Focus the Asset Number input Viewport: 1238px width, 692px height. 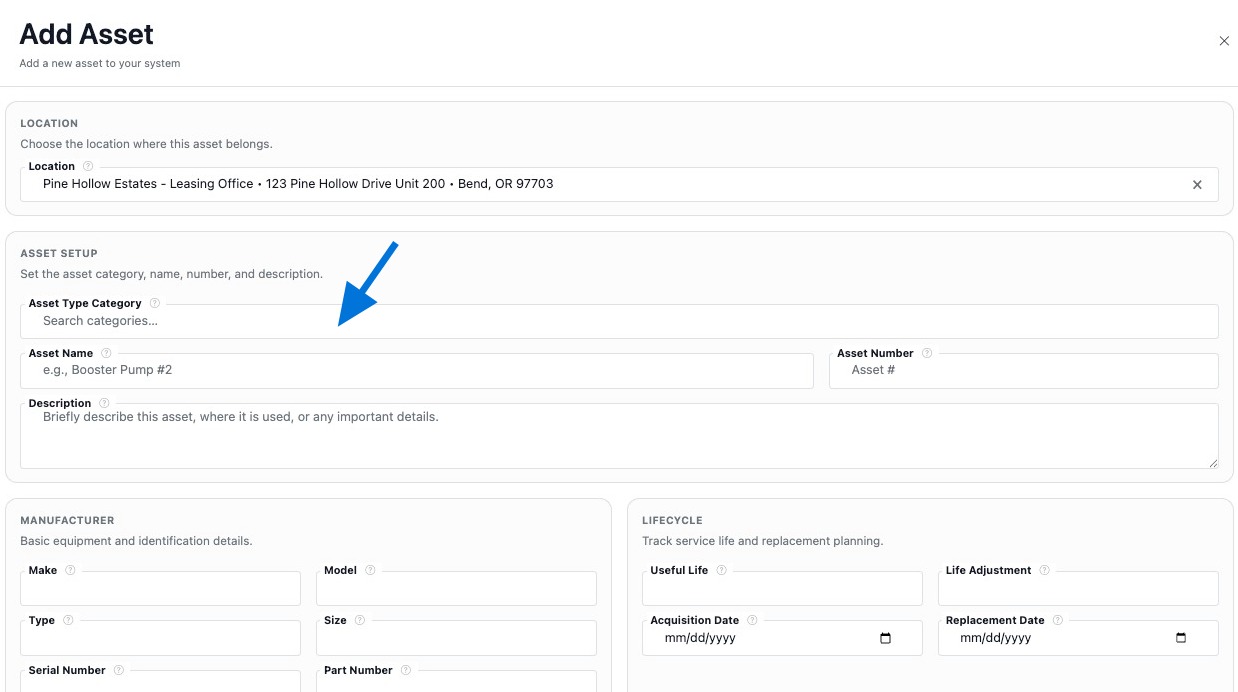[1024, 370]
